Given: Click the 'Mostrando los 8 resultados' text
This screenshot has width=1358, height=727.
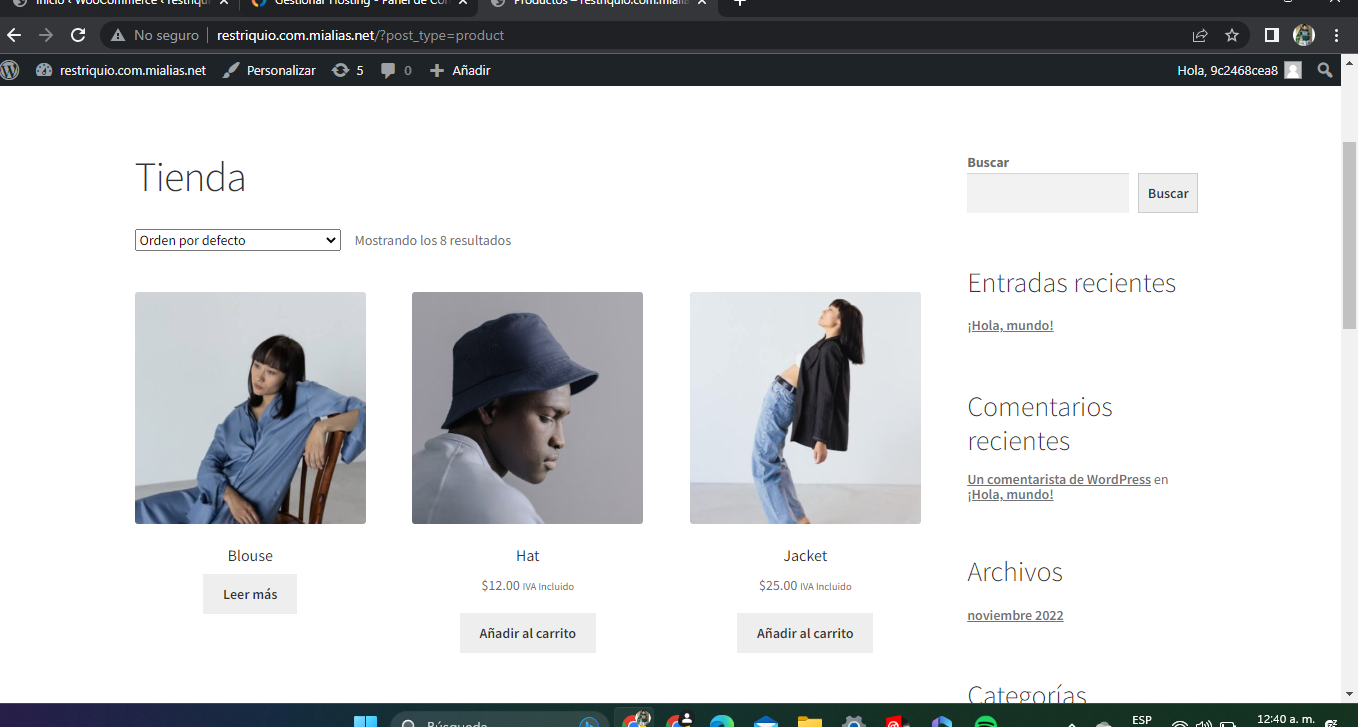Looking at the screenshot, I should [433, 240].
